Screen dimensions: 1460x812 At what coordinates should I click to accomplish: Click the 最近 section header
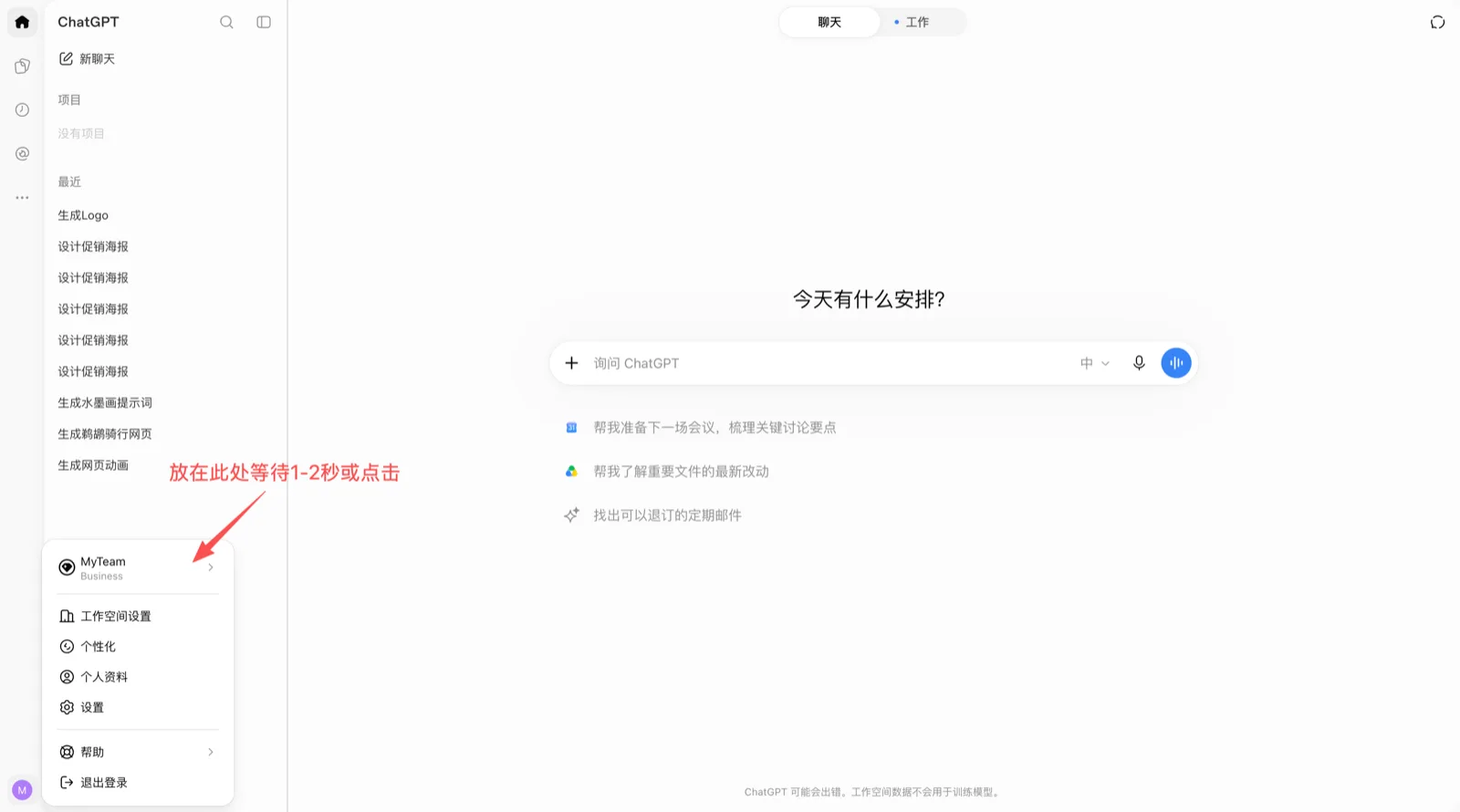[x=69, y=182]
